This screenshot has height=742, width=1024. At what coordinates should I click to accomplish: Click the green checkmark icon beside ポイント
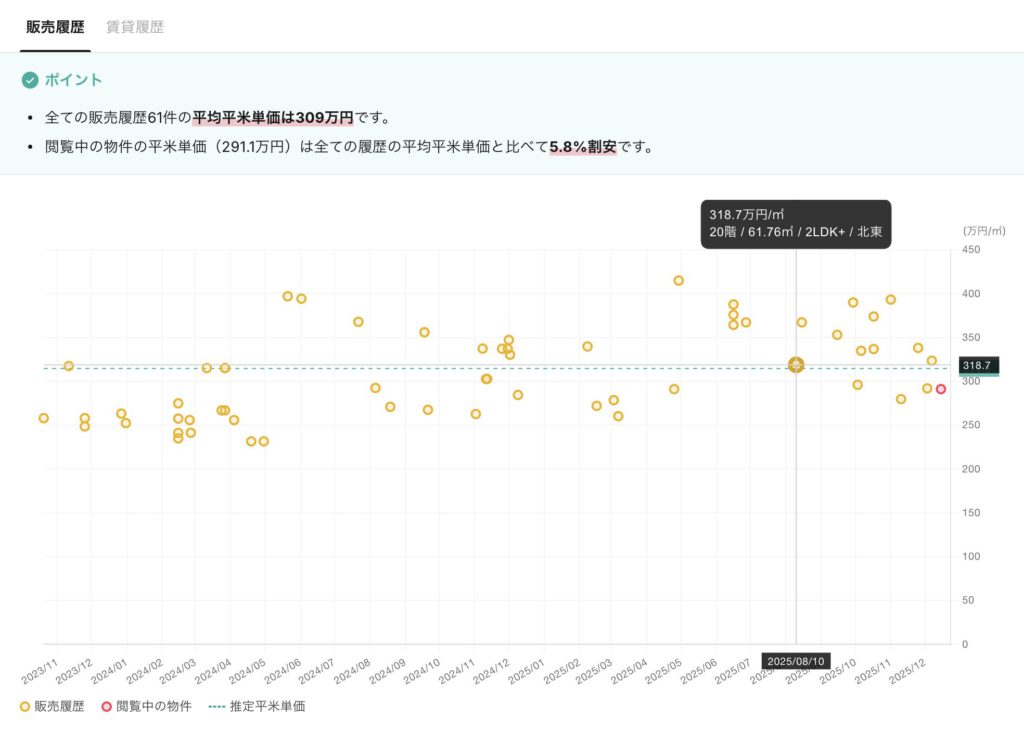click(30, 80)
